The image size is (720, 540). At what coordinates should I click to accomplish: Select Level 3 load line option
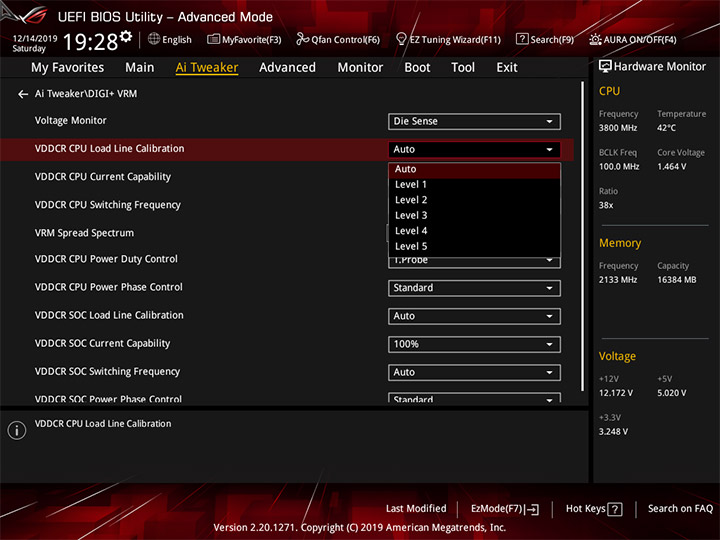click(x=474, y=215)
